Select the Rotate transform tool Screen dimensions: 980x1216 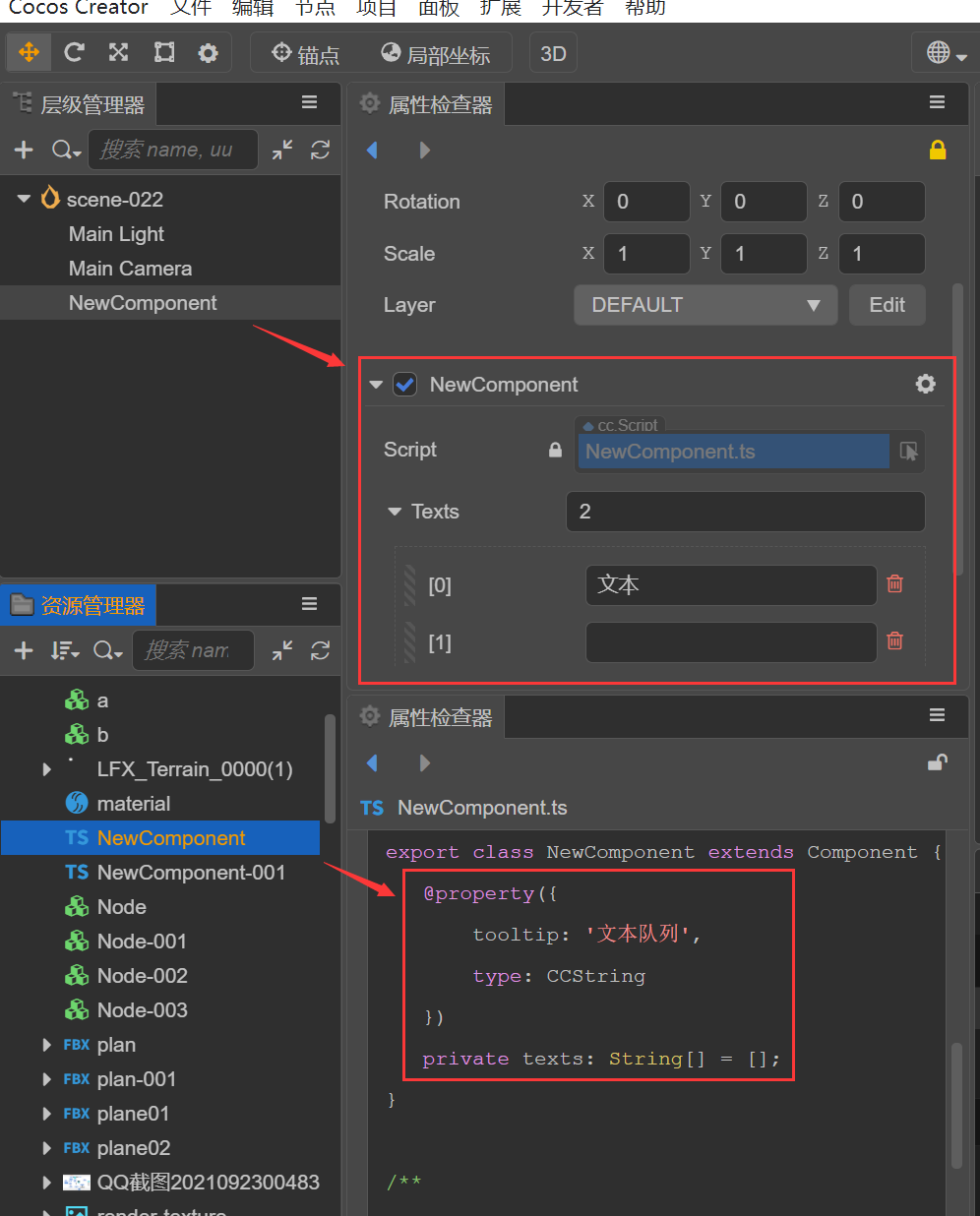74,52
